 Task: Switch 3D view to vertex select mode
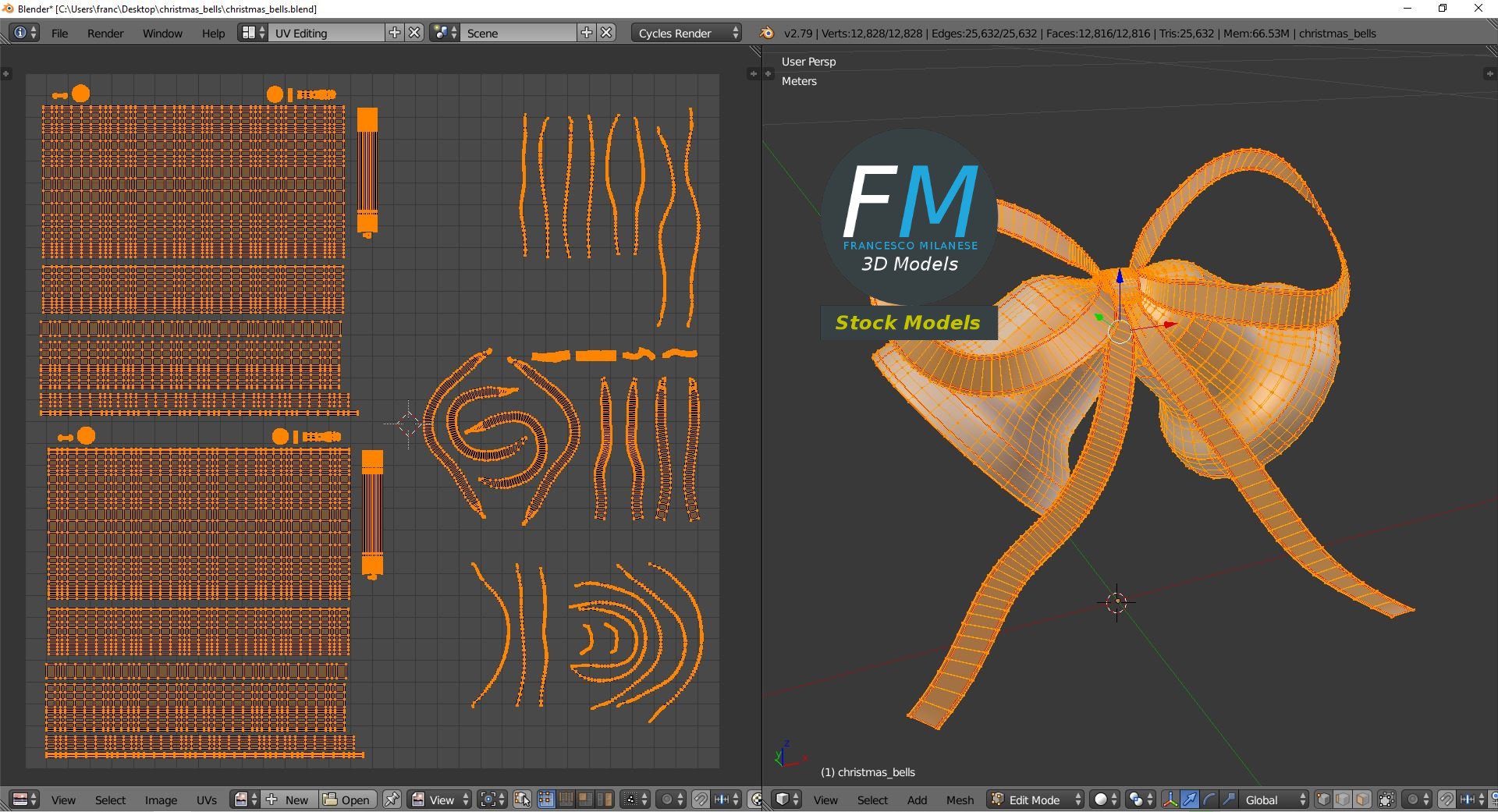[x=1323, y=800]
